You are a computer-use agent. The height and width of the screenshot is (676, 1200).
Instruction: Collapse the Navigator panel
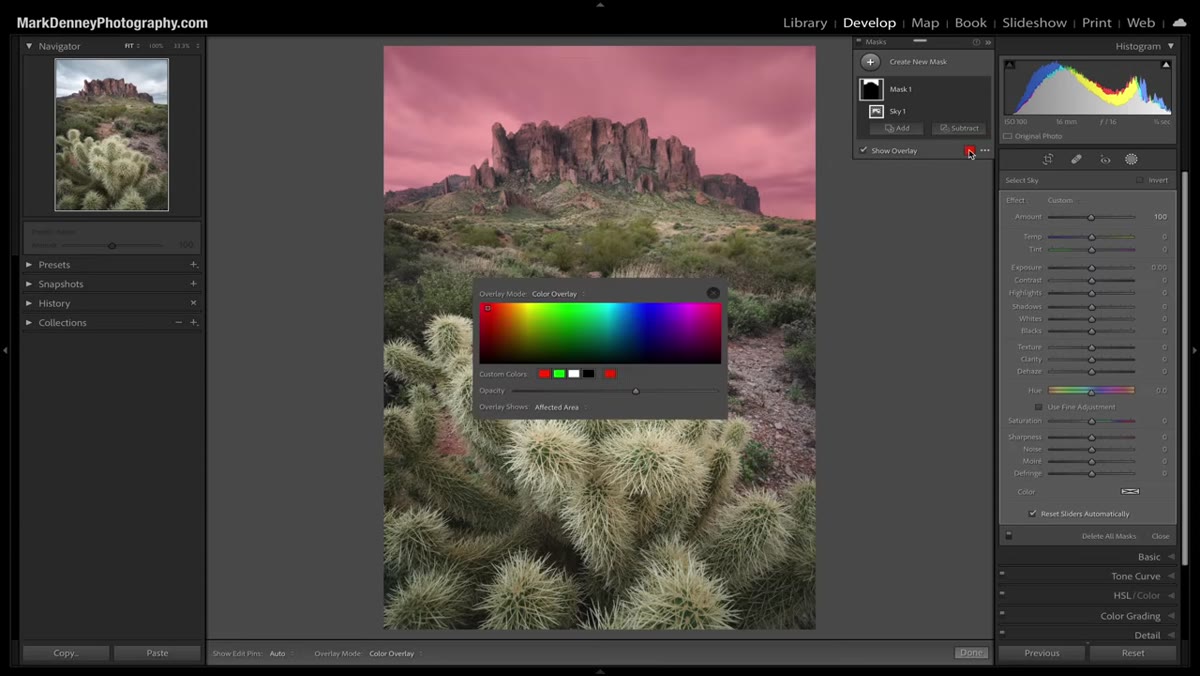(x=29, y=46)
